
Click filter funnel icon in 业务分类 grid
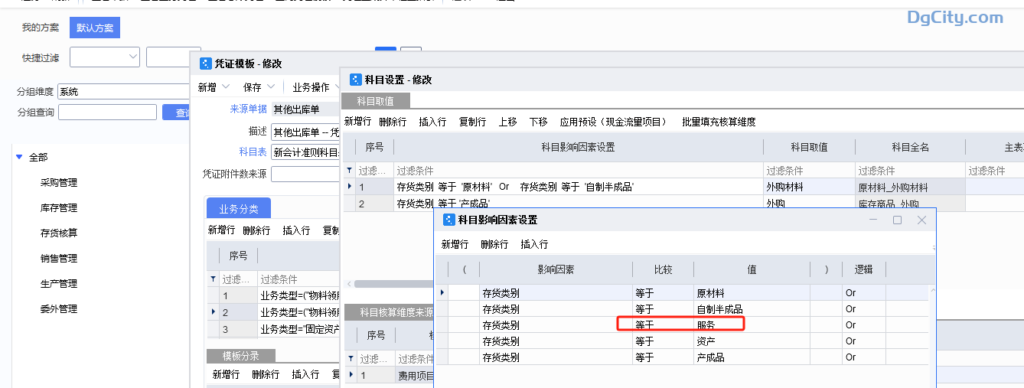pos(212,280)
